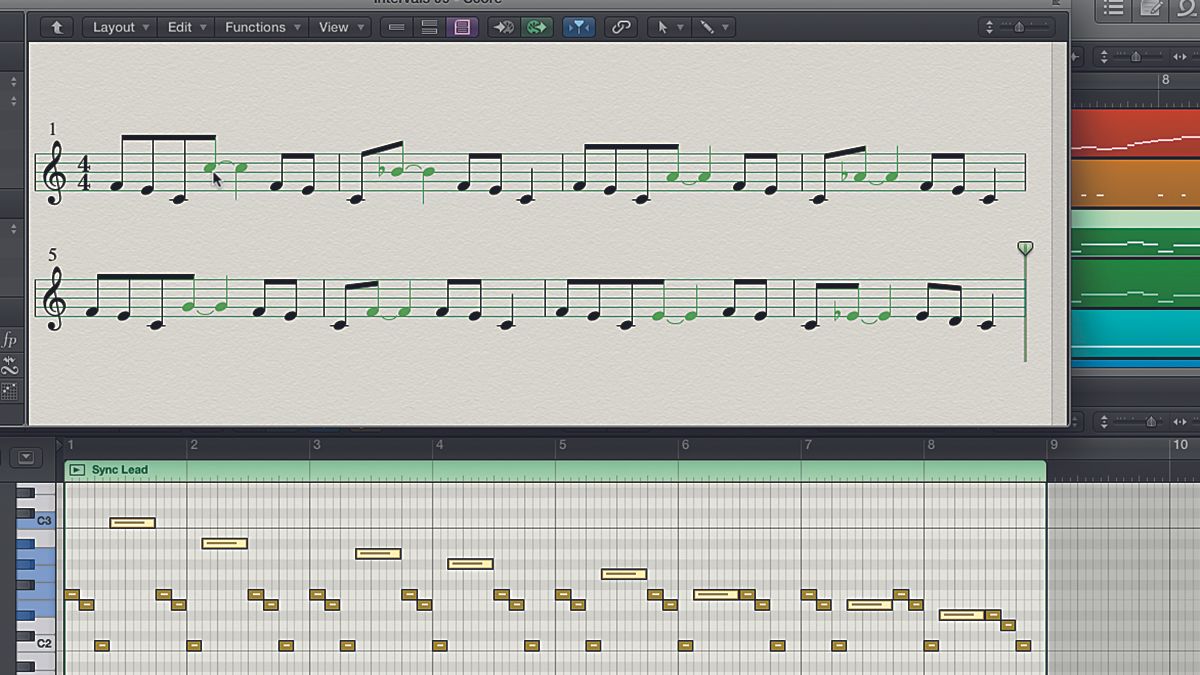Click the blue MIDI input filter icon
This screenshot has height=675, width=1200.
coord(580,27)
